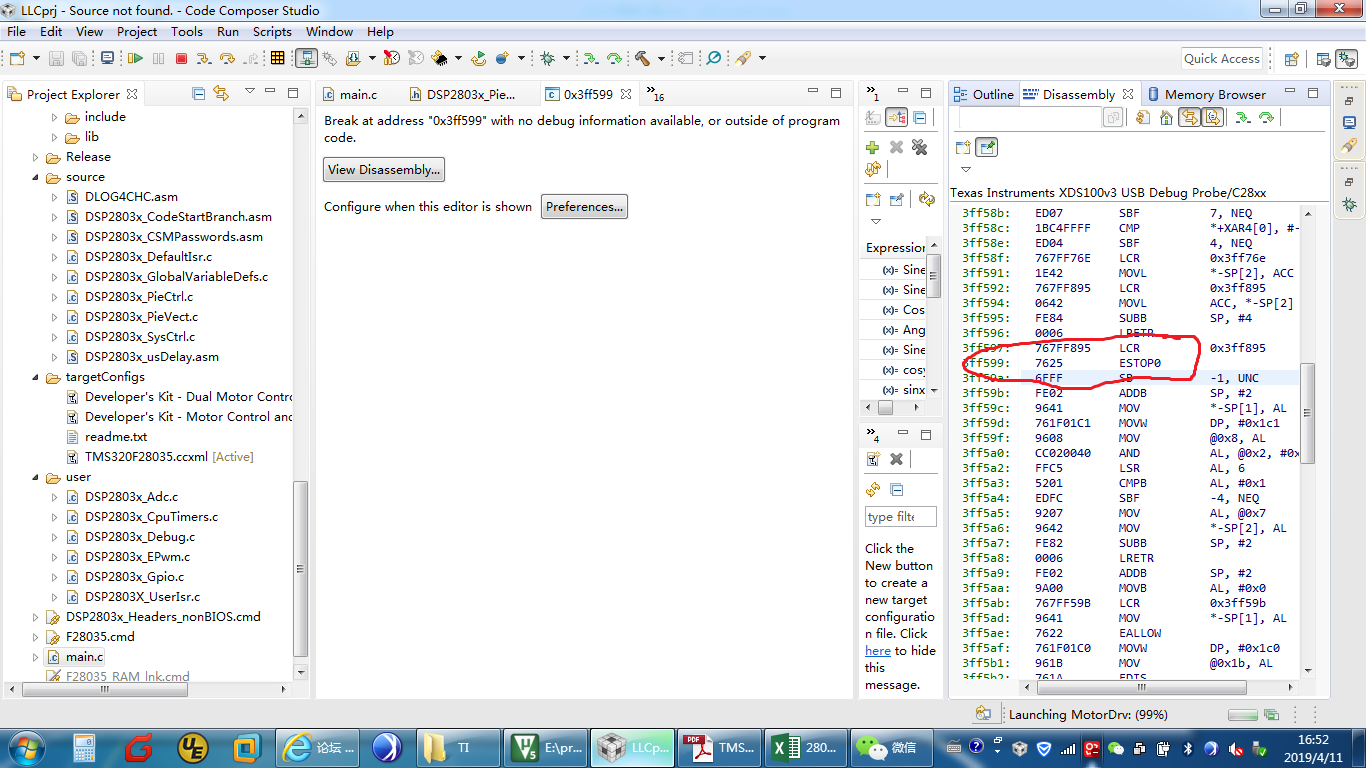Image resolution: width=1366 pixels, height=768 pixels.
Task: Click the ESTOP0 instruction at 3ff599
Action: click(1139, 363)
